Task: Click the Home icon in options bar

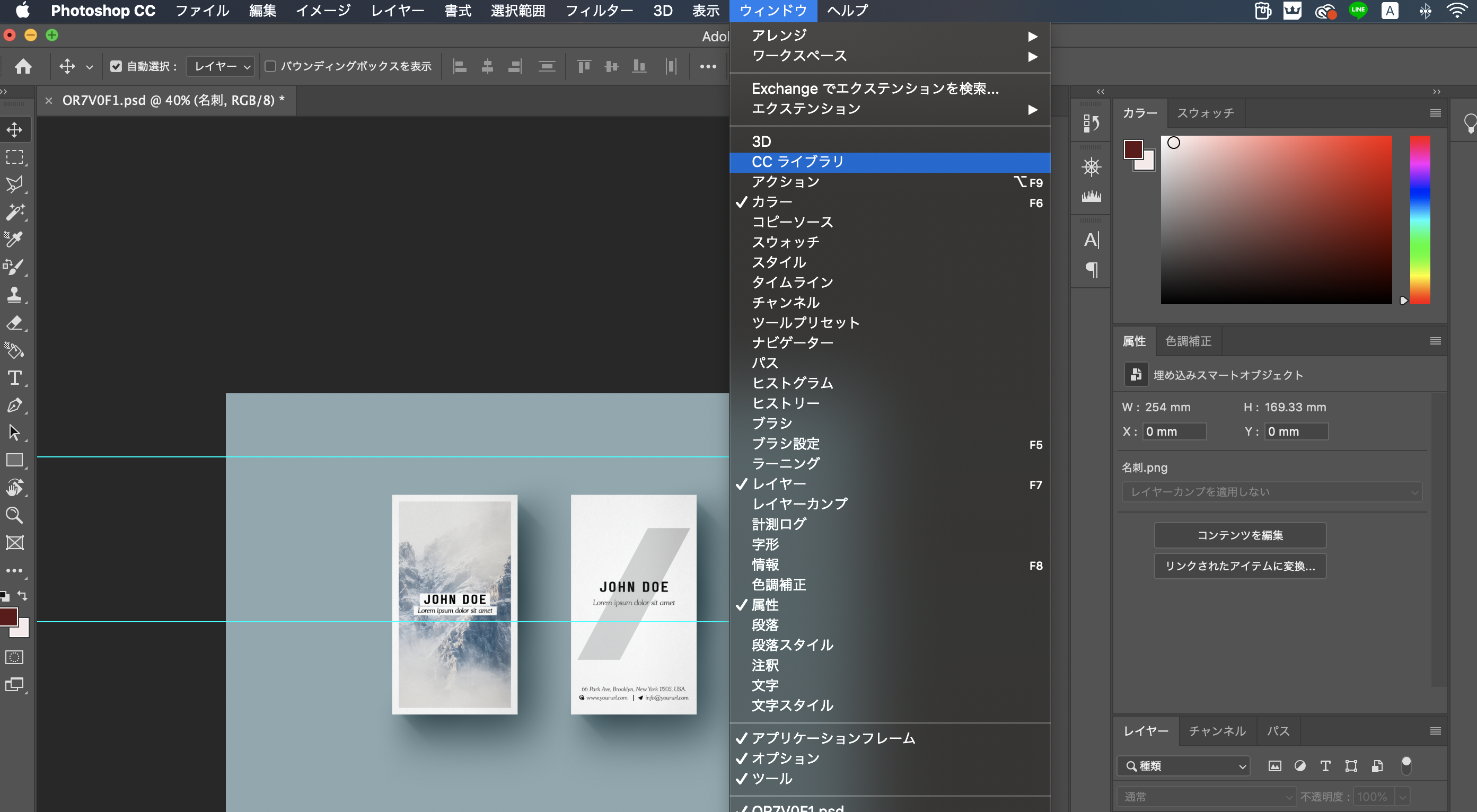Action: [x=23, y=66]
